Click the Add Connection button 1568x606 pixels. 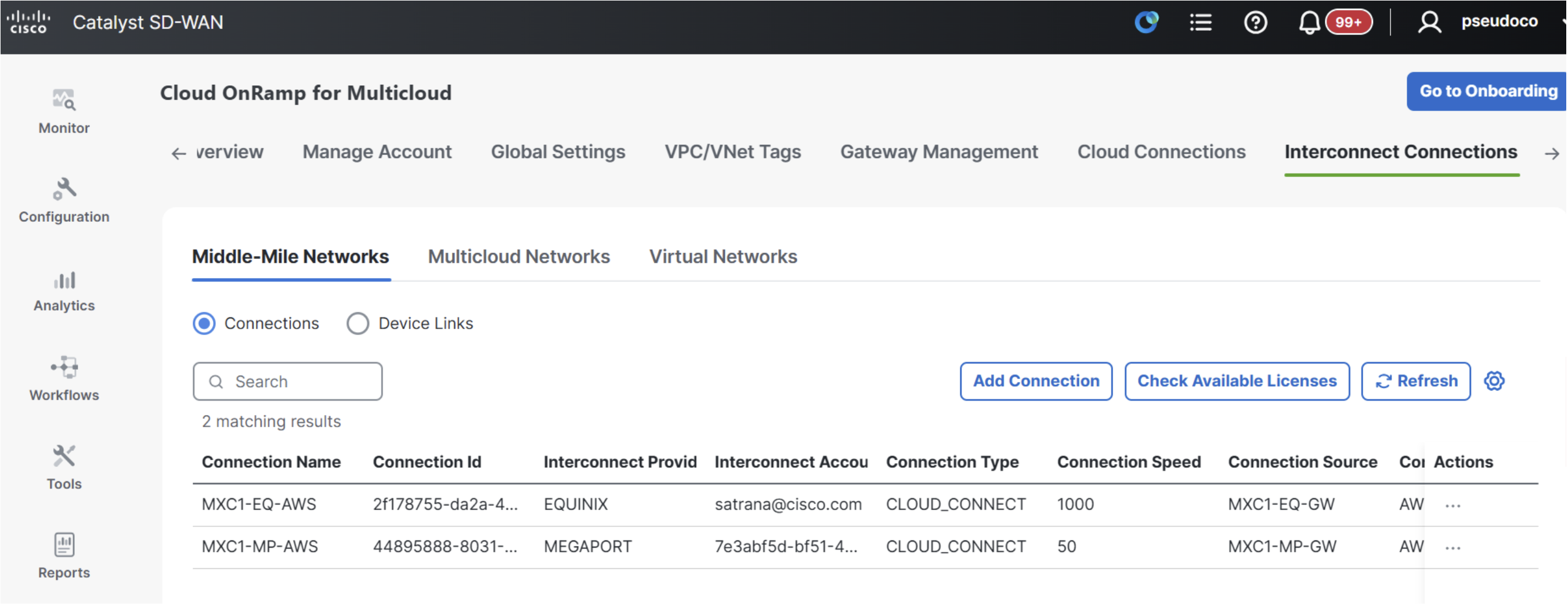pos(1036,382)
